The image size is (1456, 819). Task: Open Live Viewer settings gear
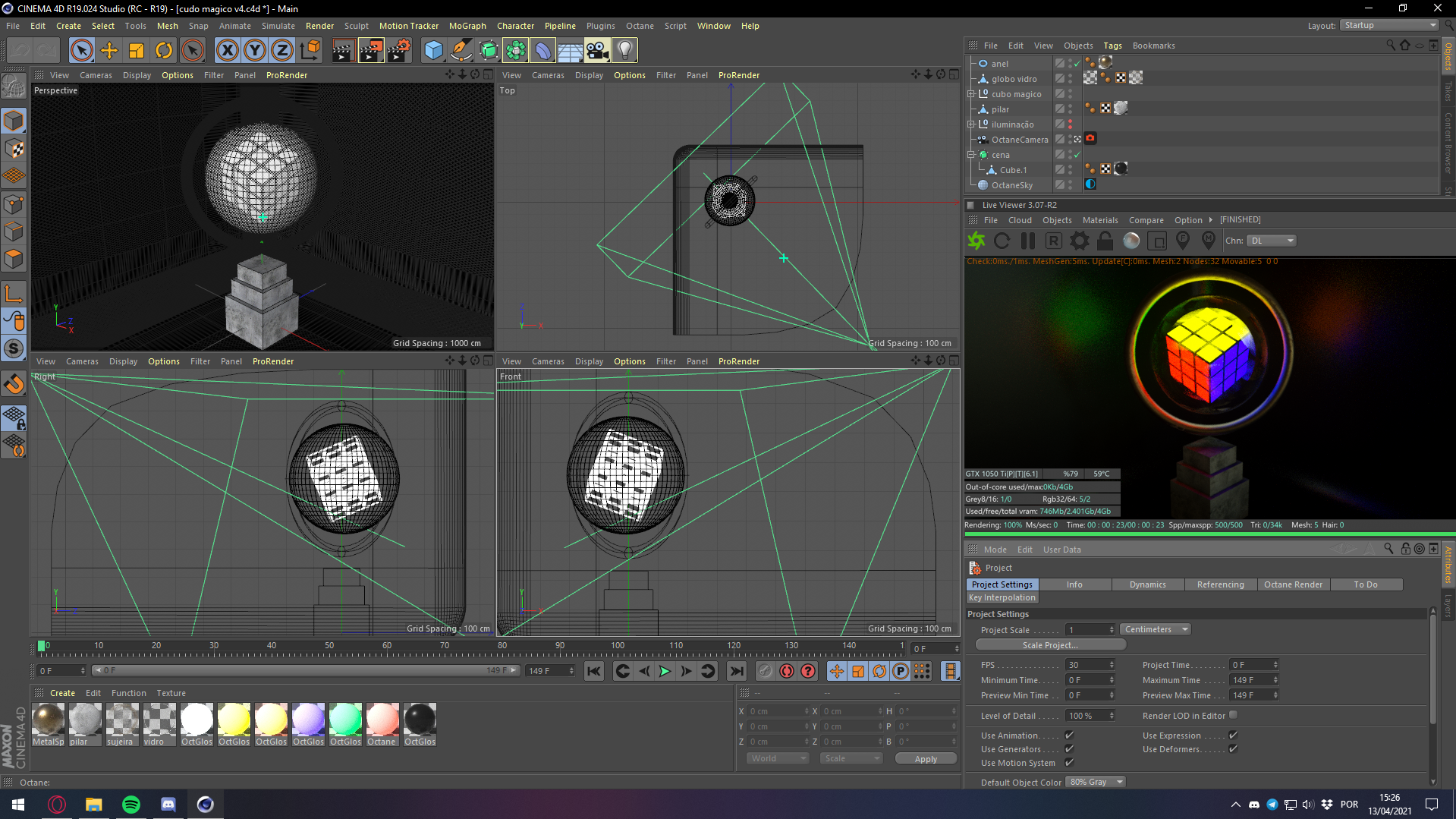point(1079,241)
